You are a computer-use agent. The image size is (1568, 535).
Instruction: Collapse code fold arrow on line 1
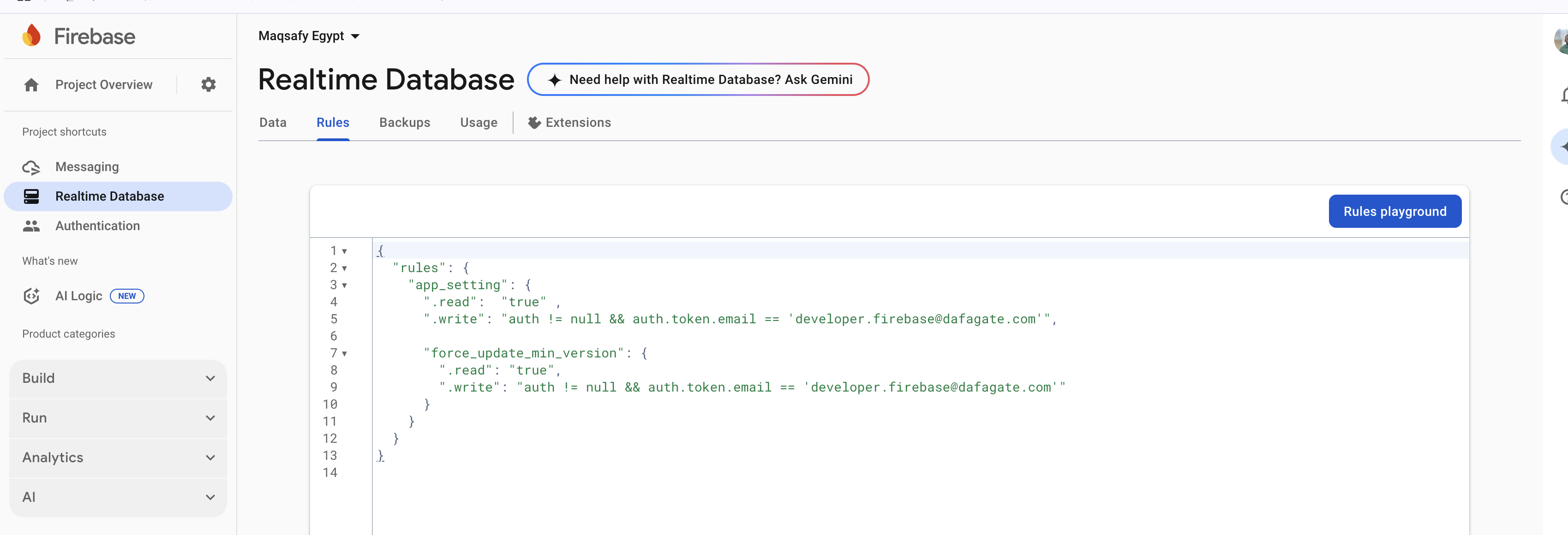[345, 251]
